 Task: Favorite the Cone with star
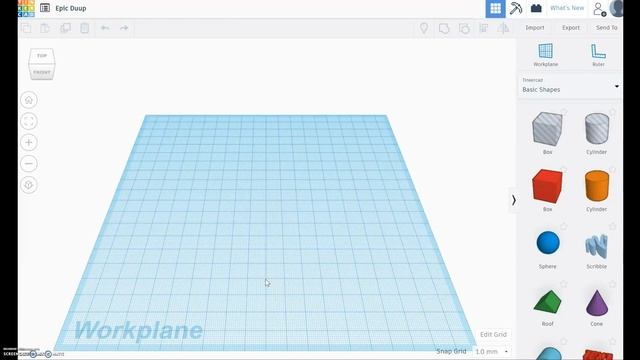coord(613,284)
